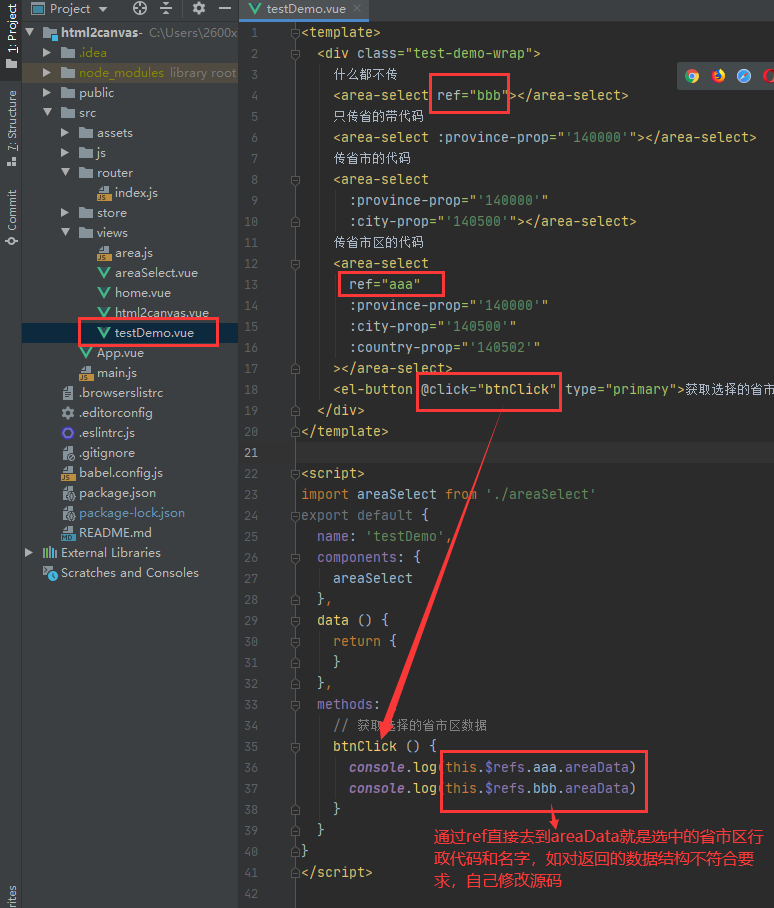The image size is (774, 908).
Task: Expand External Libraries node
Action: click(x=29, y=552)
